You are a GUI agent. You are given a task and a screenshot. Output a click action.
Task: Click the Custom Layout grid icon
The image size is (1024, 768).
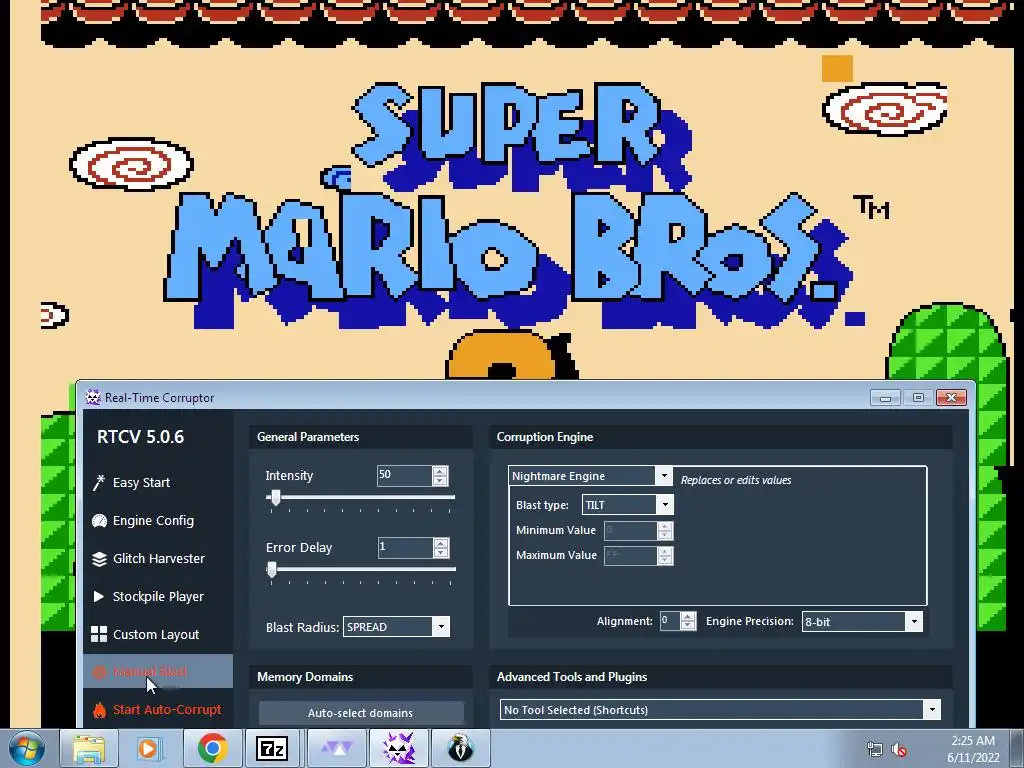pos(99,634)
